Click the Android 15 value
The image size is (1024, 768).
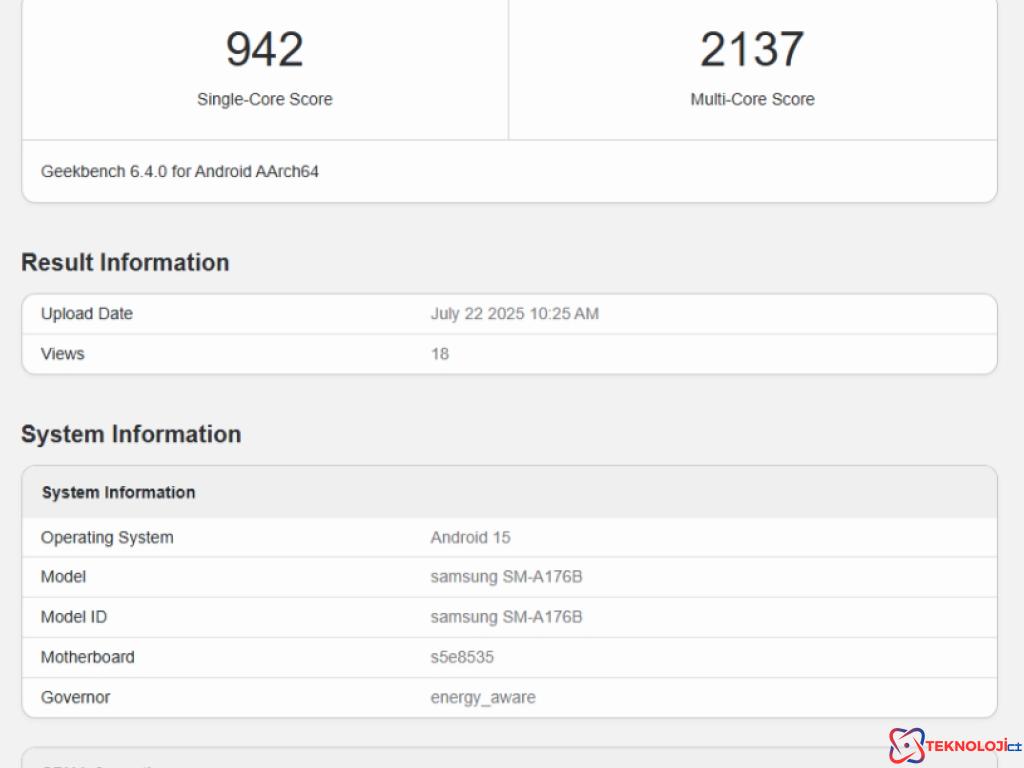[x=470, y=537]
